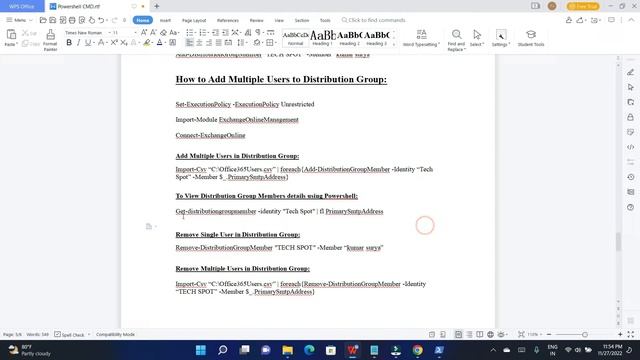
Task: Click the print icon in quick toolbar
Action: [x=72, y=20]
